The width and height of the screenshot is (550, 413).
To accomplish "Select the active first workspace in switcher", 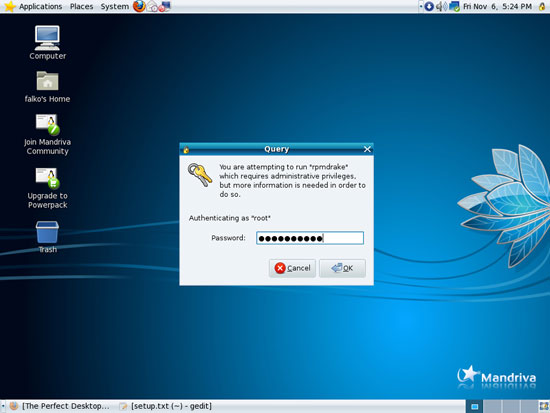I will pyautogui.click(x=474, y=406).
